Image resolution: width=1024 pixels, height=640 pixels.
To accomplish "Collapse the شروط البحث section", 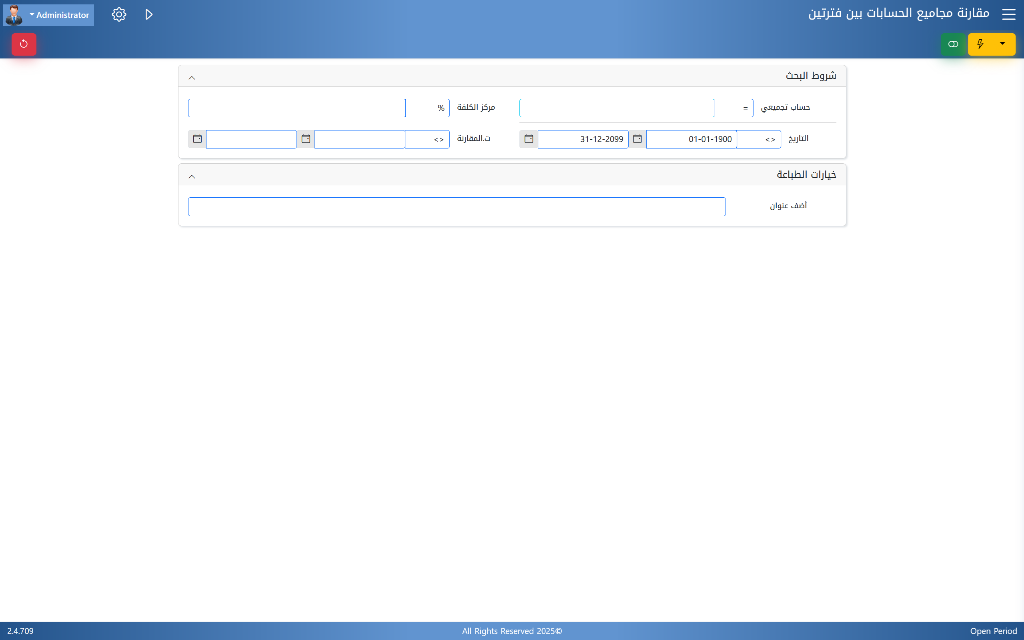I will pyautogui.click(x=192, y=77).
